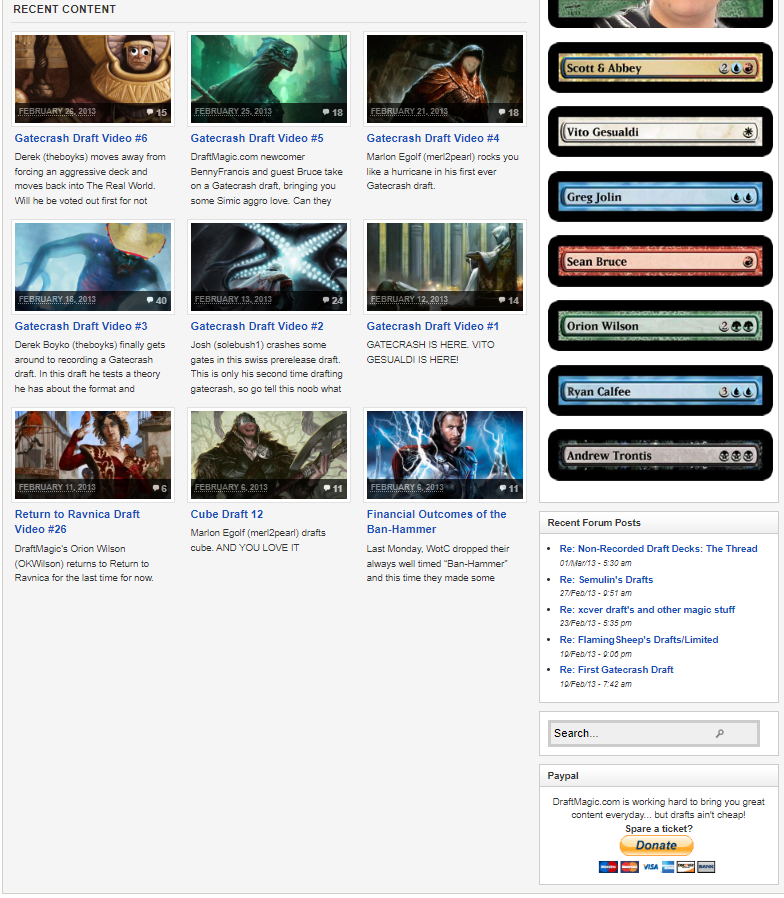The height and width of the screenshot is (898, 784).
Task: Click the Gatecrash Draft Video #3 title
Action: 81,326
